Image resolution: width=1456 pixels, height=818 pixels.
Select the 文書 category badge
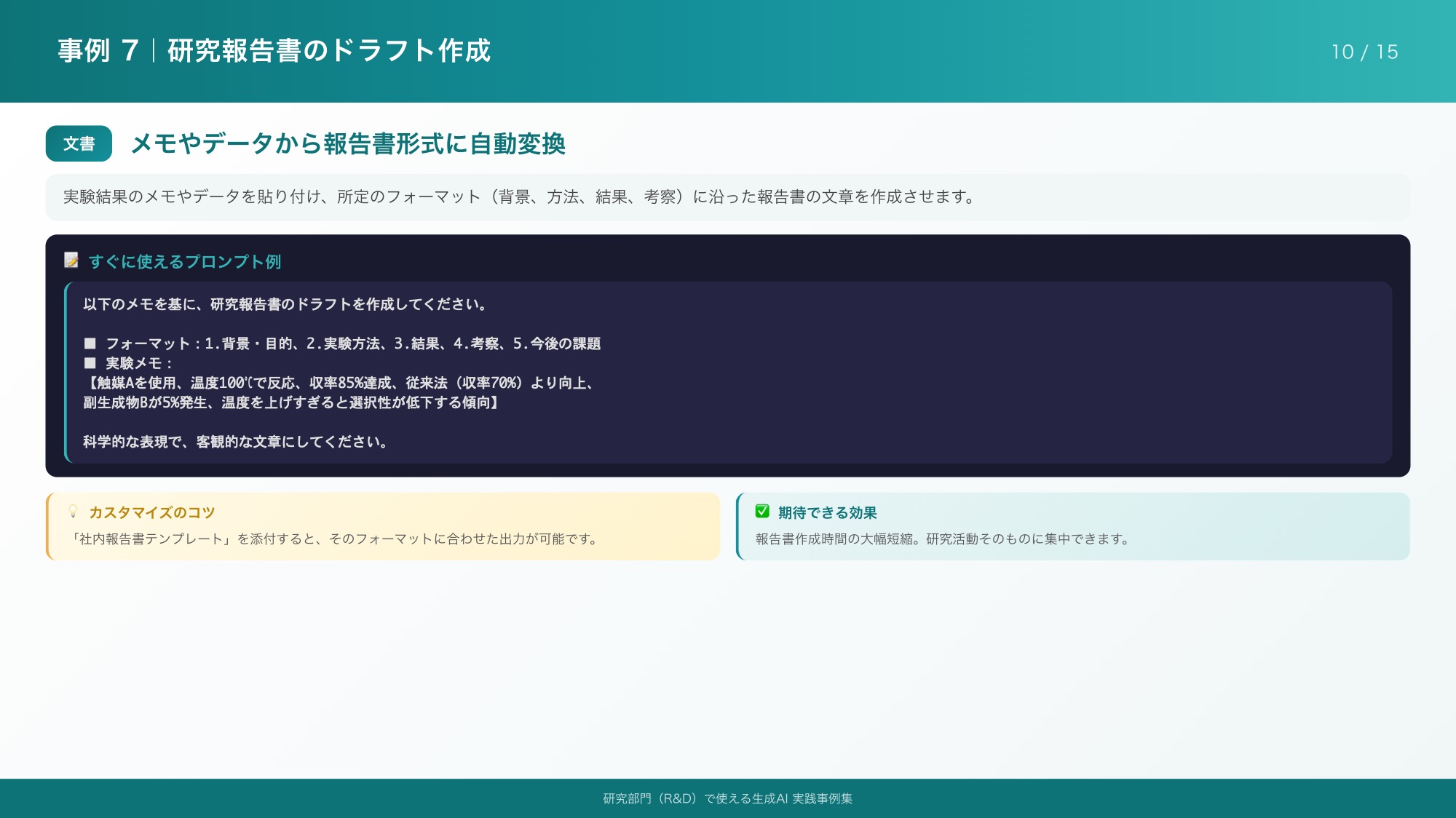(79, 143)
